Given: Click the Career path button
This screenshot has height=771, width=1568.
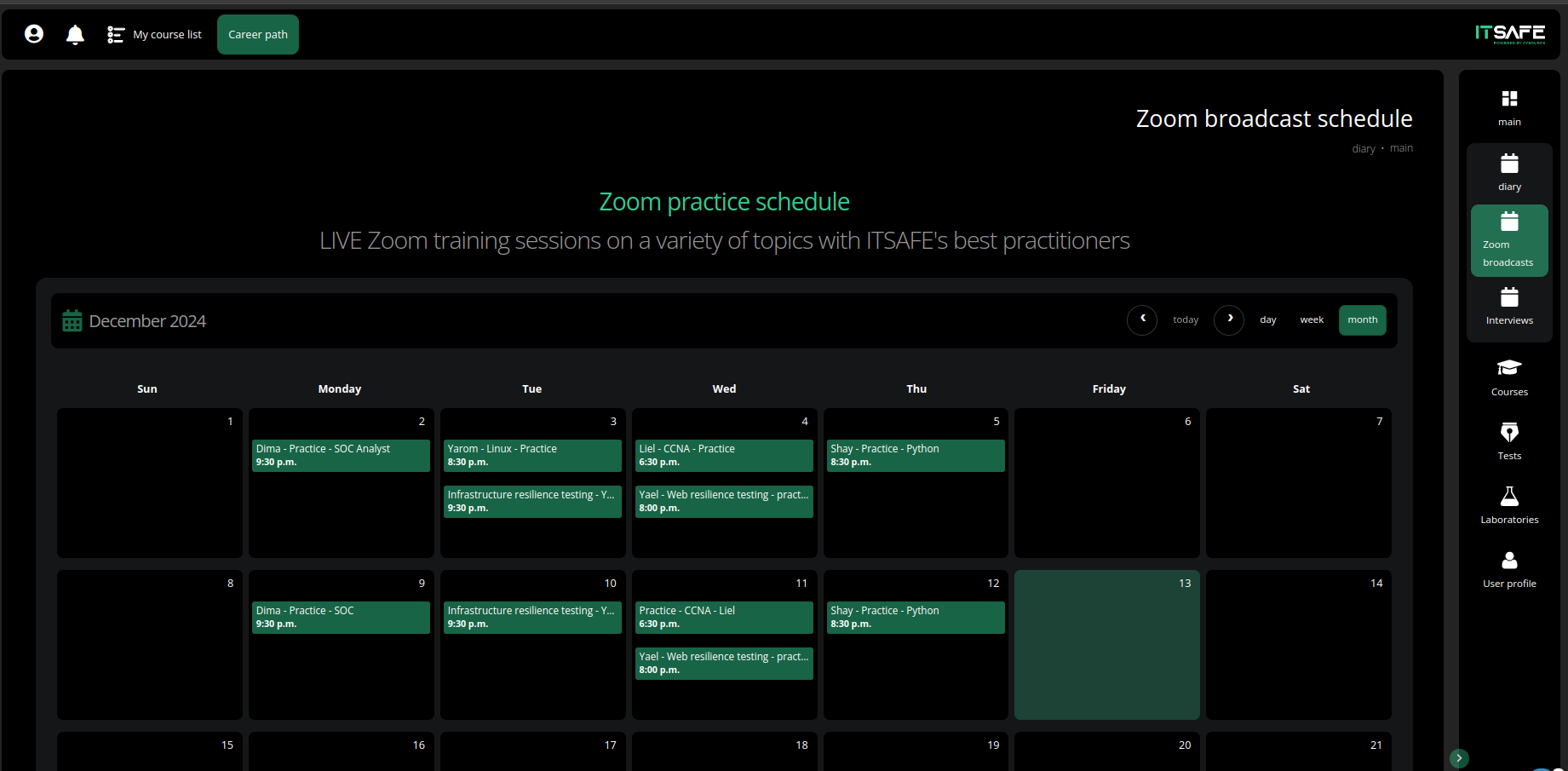Looking at the screenshot, I should [258, 34].
